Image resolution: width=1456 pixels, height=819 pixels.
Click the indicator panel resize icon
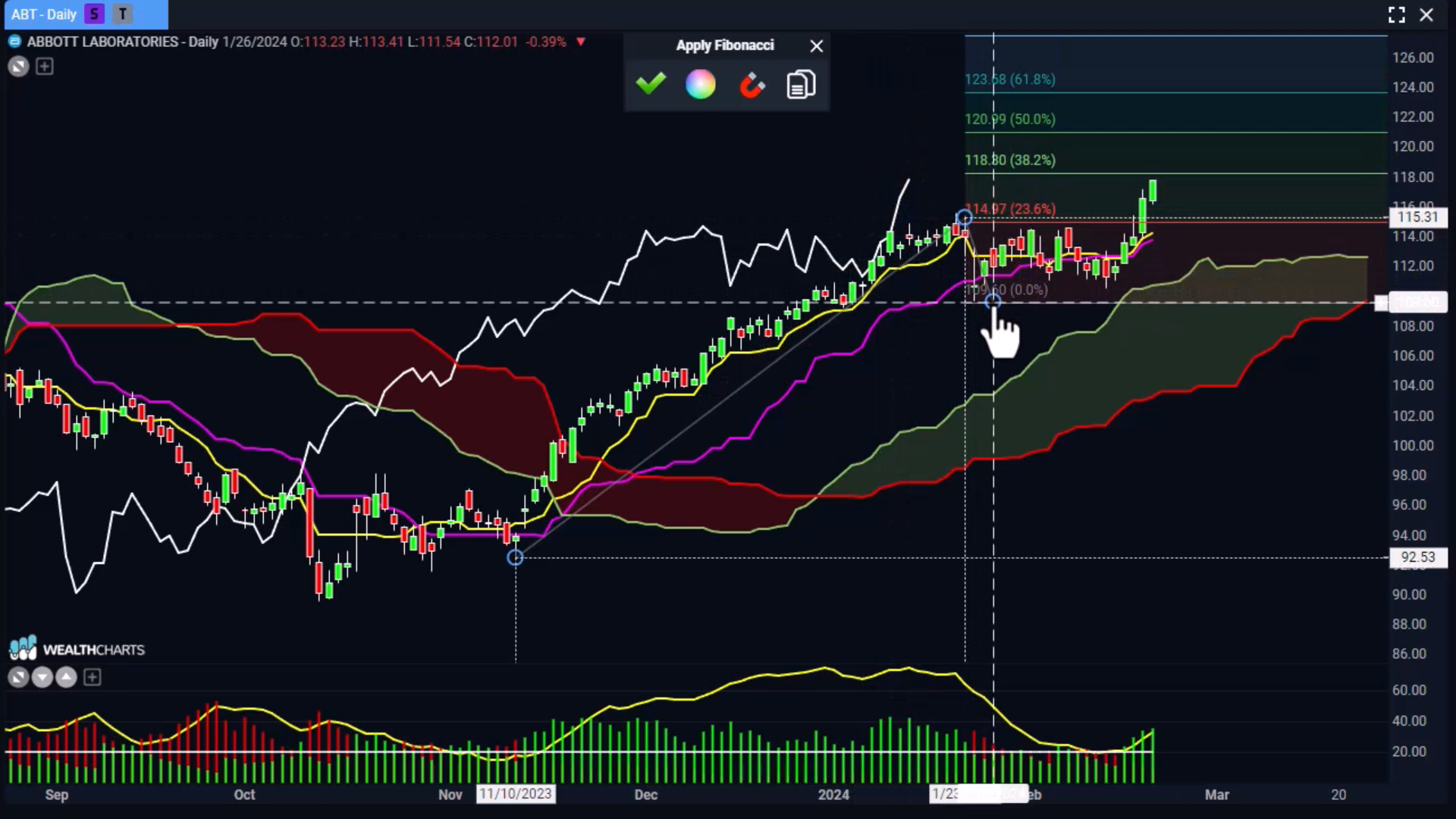18,677
